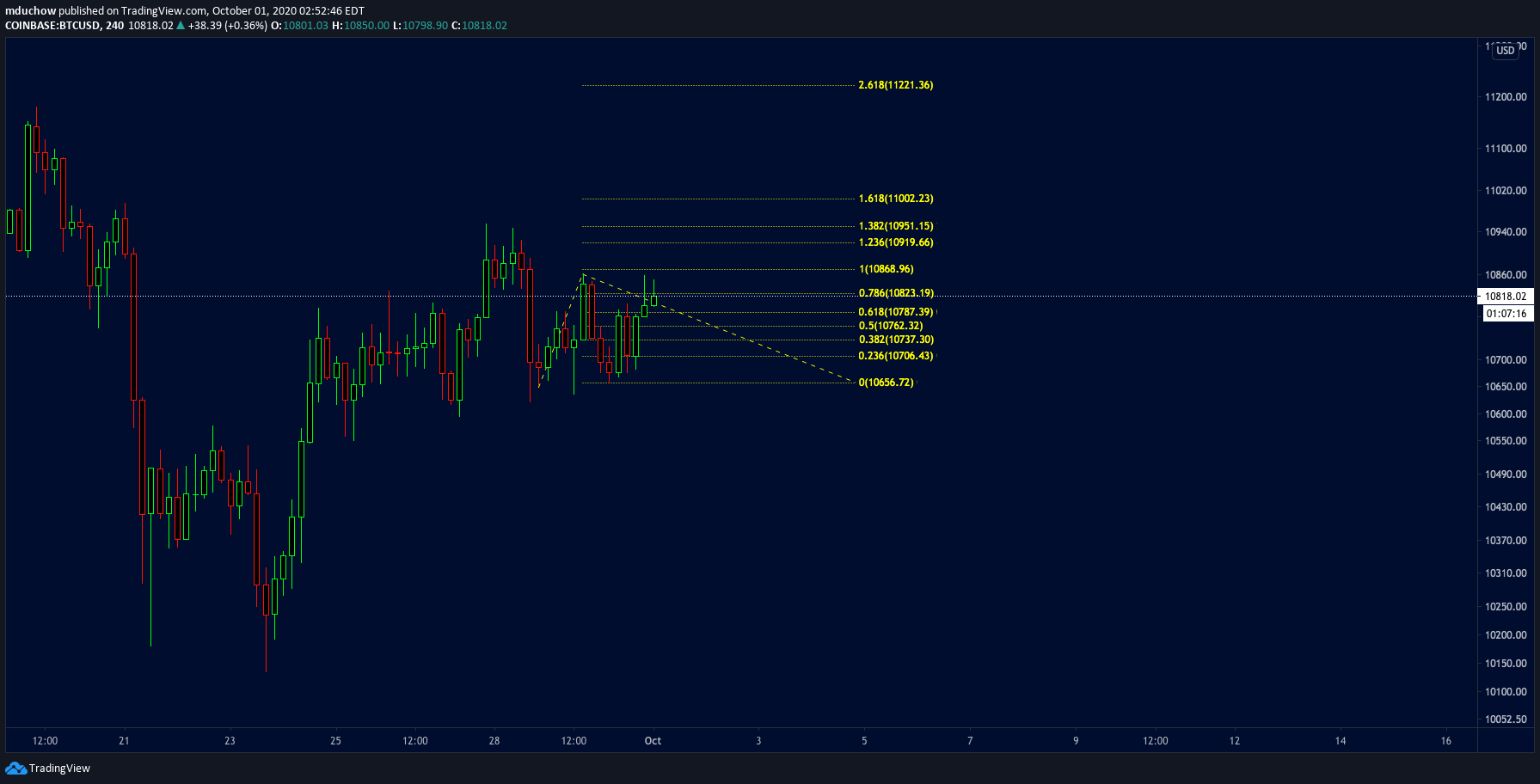Click the USD currency label button
Screen dimensions: 1540x784
click(1505, 51)
